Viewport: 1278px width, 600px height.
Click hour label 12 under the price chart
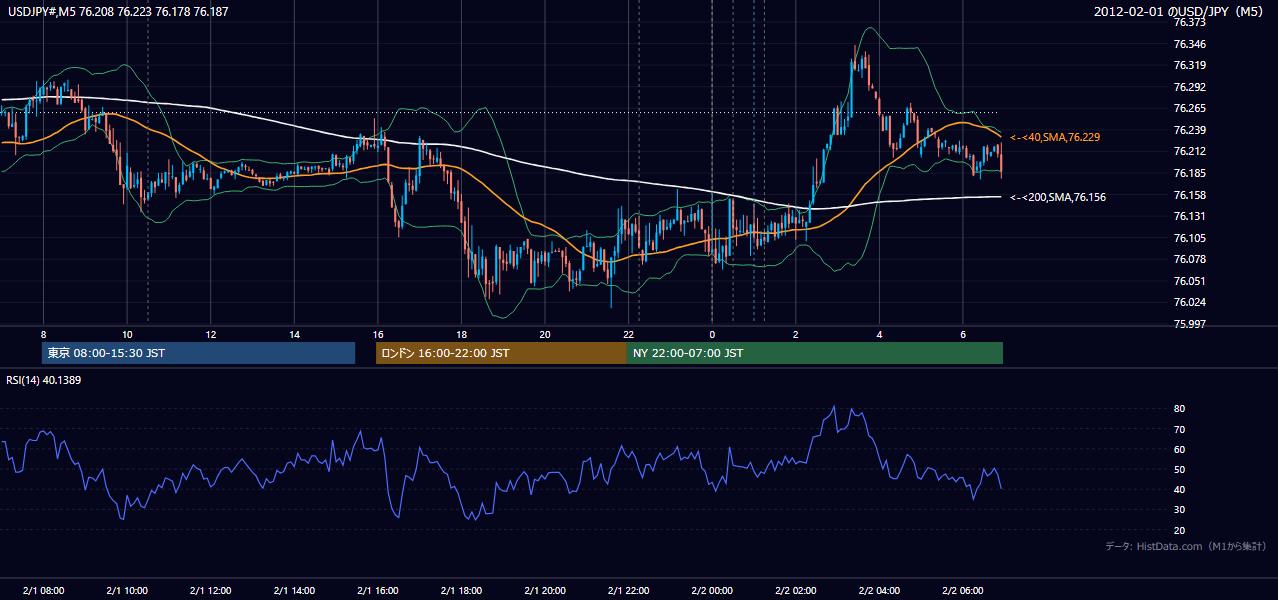coord(210,334)
